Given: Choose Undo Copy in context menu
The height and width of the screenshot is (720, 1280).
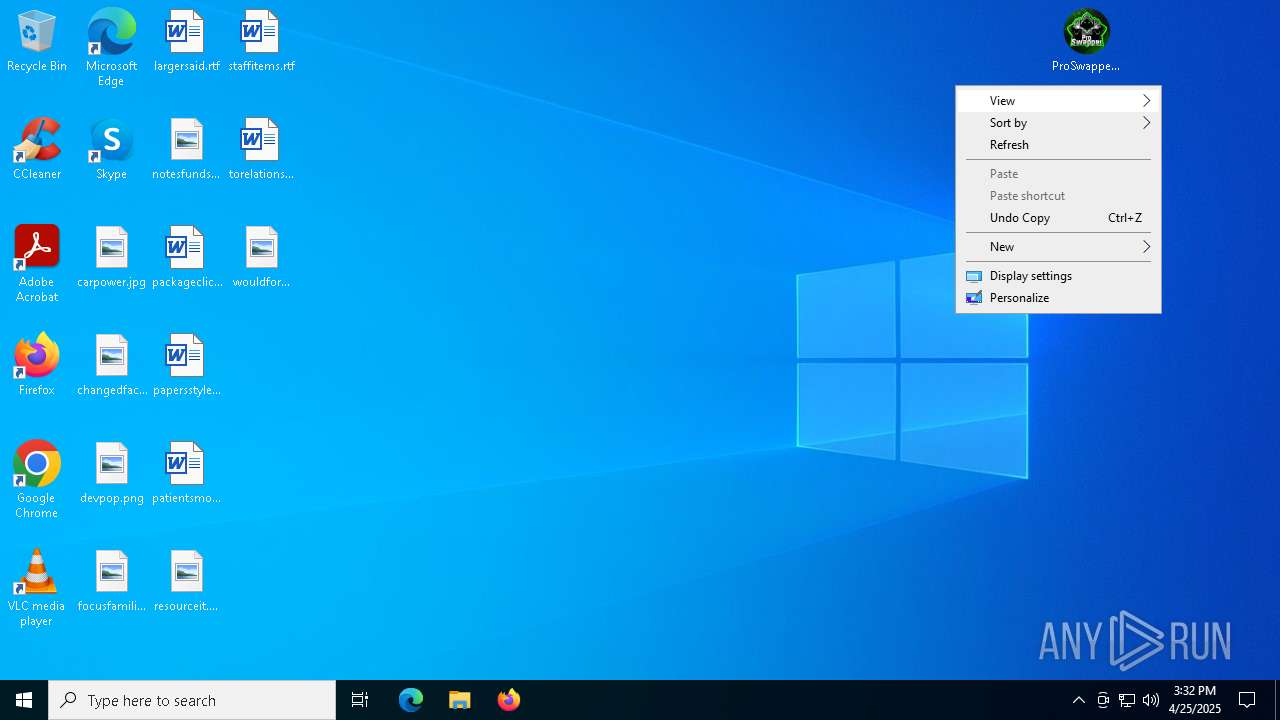Looking at the screenshot, I should click(x=1058, y=218).
